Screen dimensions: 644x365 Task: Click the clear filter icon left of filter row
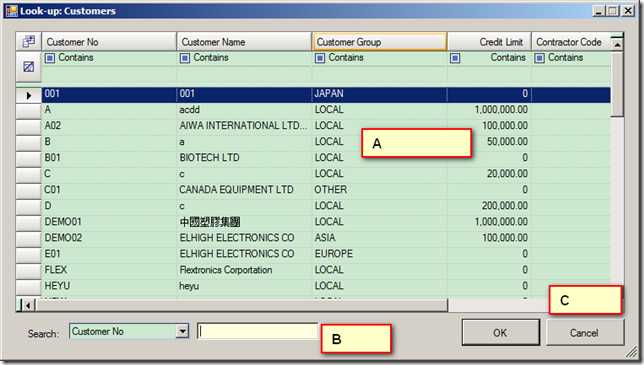point(29,67)
